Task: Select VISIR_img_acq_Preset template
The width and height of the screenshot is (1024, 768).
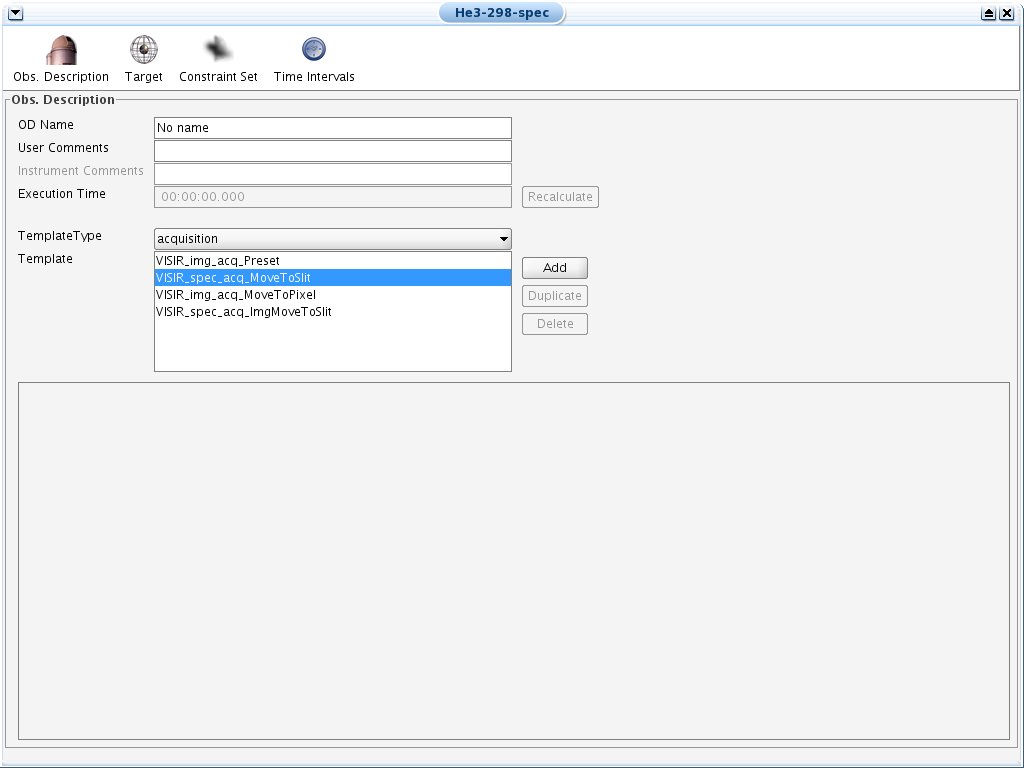Action: click(x=332, y=261)
